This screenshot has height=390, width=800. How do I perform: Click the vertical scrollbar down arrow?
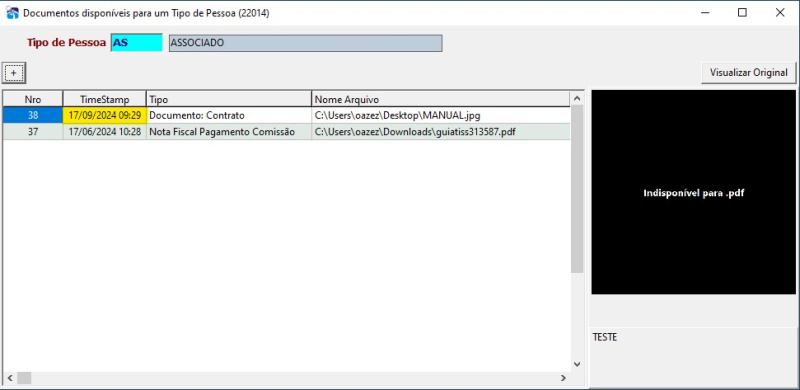click(577, 364)
